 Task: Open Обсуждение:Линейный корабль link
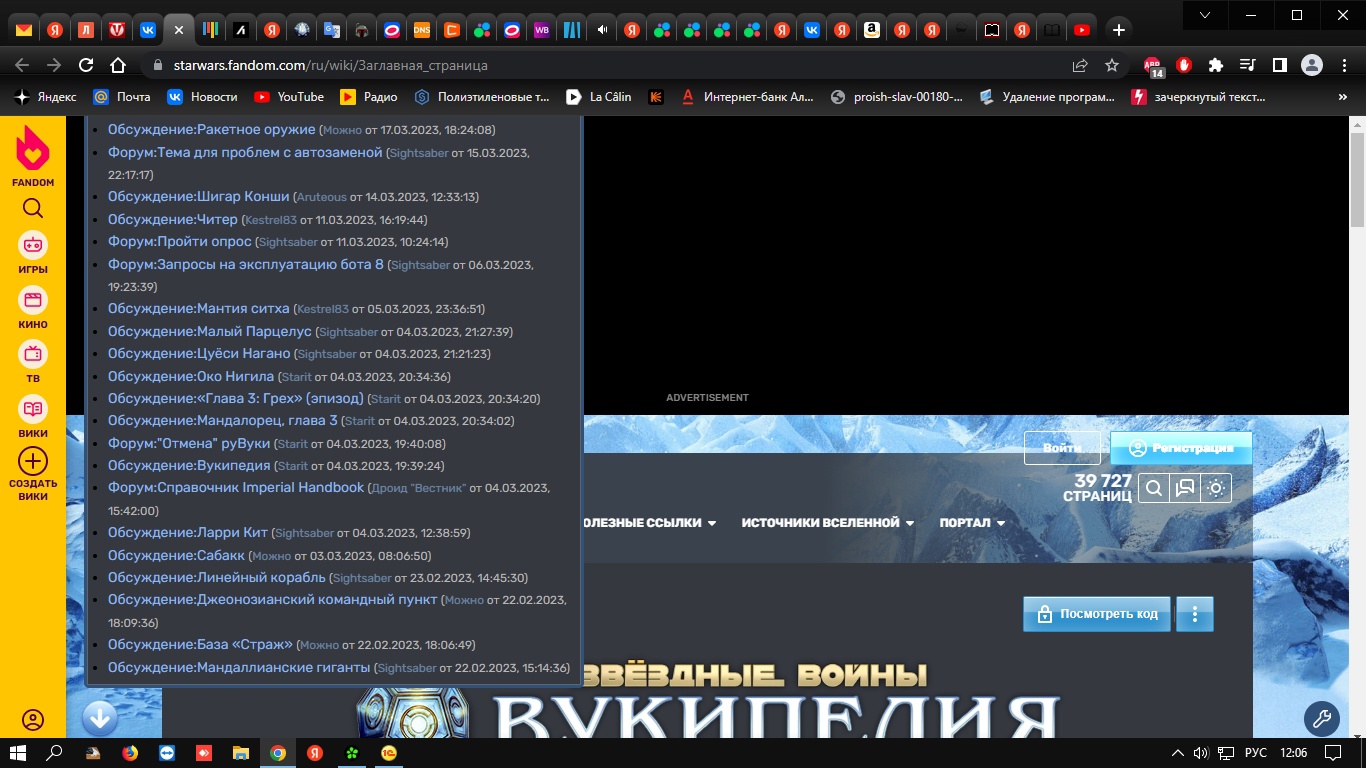(217, 578)
